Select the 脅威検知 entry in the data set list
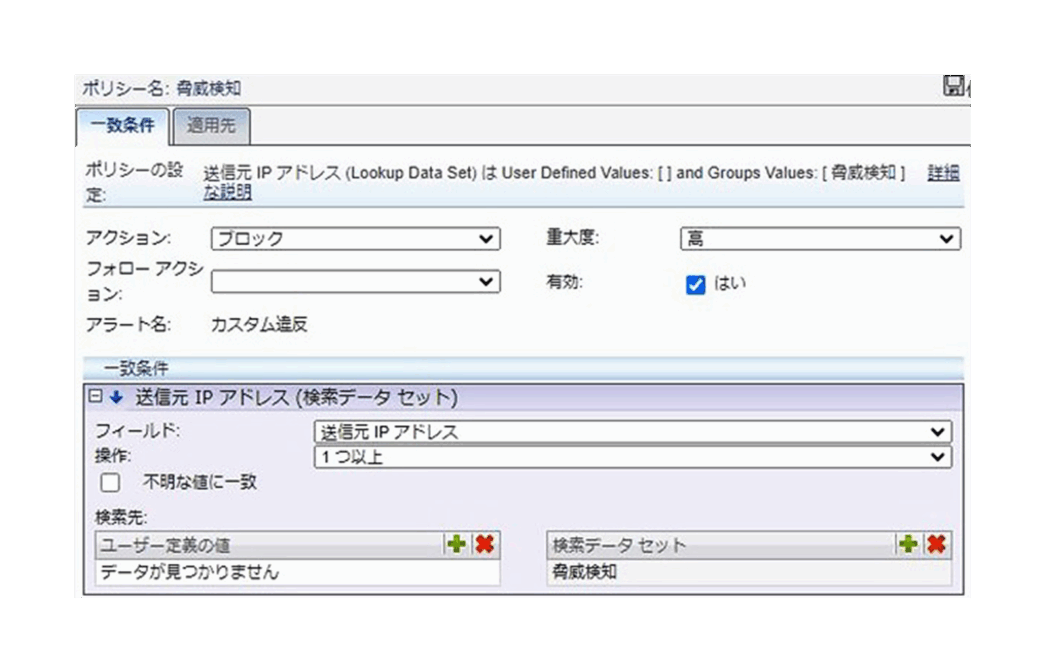Screen dimensions: 1043x668 point(585,573)
